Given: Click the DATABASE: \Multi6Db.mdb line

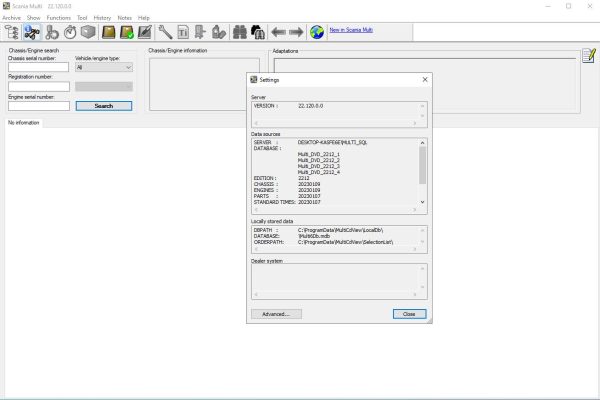Looking at the screenshot, I should 292,236.
